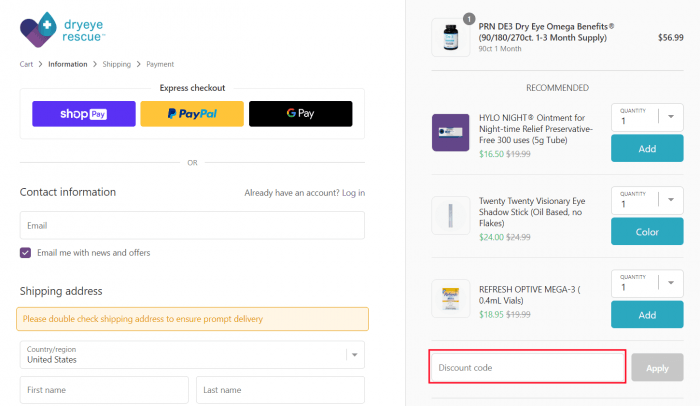
Task: Open the cart quantity badge on PRN product
Action: [469, 19]
